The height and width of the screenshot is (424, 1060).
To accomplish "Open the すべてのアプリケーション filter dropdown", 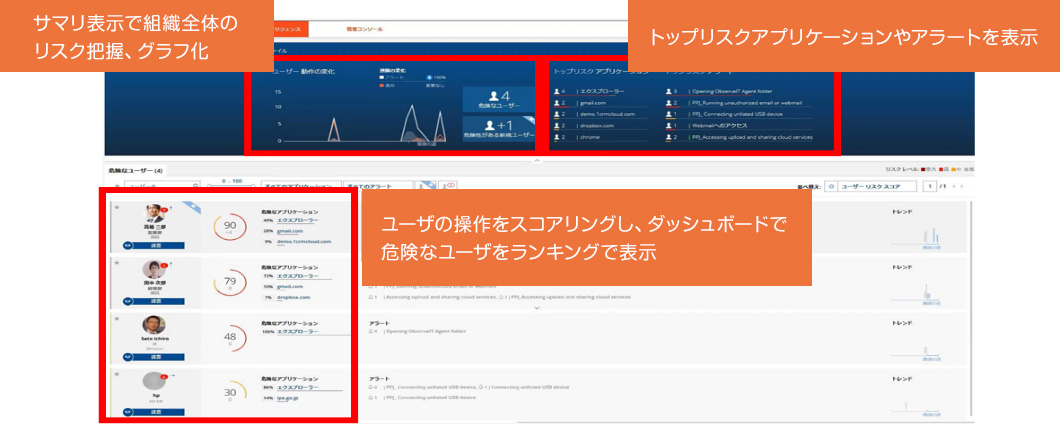I will [x=296, y=186].
